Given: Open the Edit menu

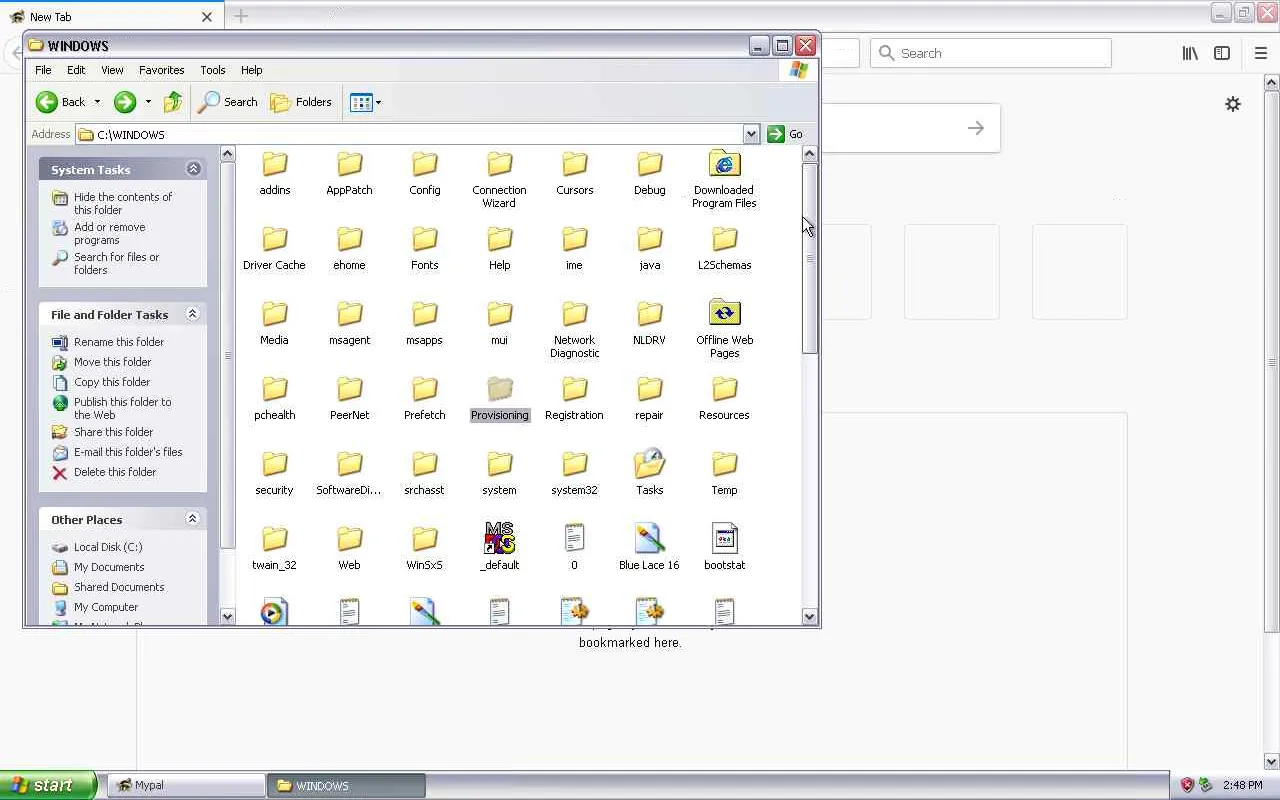Looking at the screenshot, I should 76,70.
